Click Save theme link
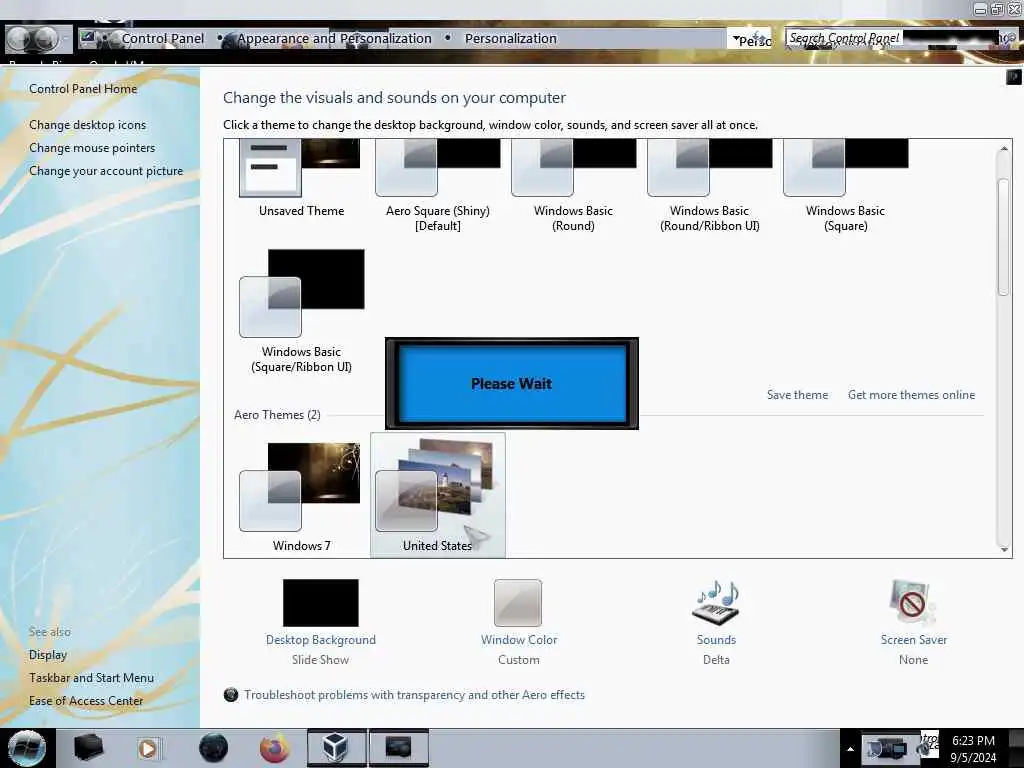Screen dimensions: 1024x768 click(x=797, y=395)
